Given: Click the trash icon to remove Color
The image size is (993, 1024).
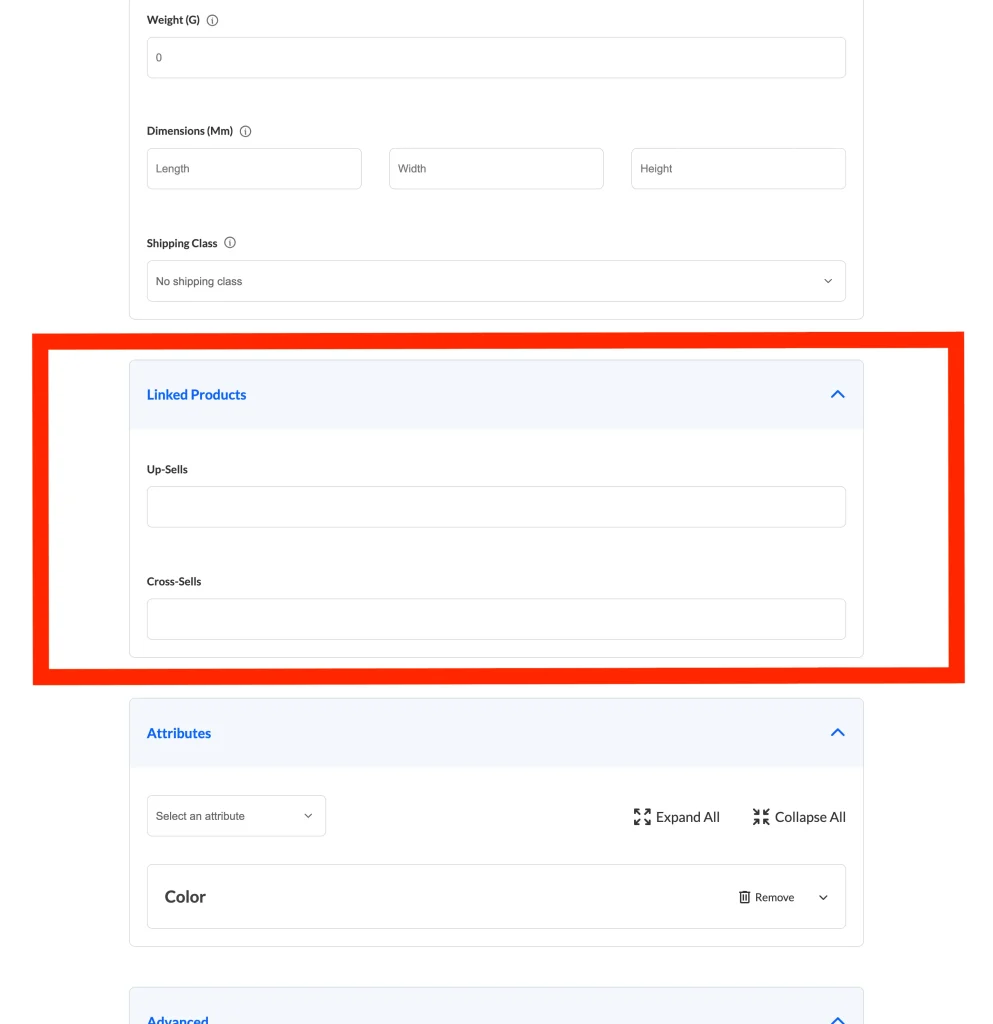Looking at the screenshot, I should click(x=744, y=897).
